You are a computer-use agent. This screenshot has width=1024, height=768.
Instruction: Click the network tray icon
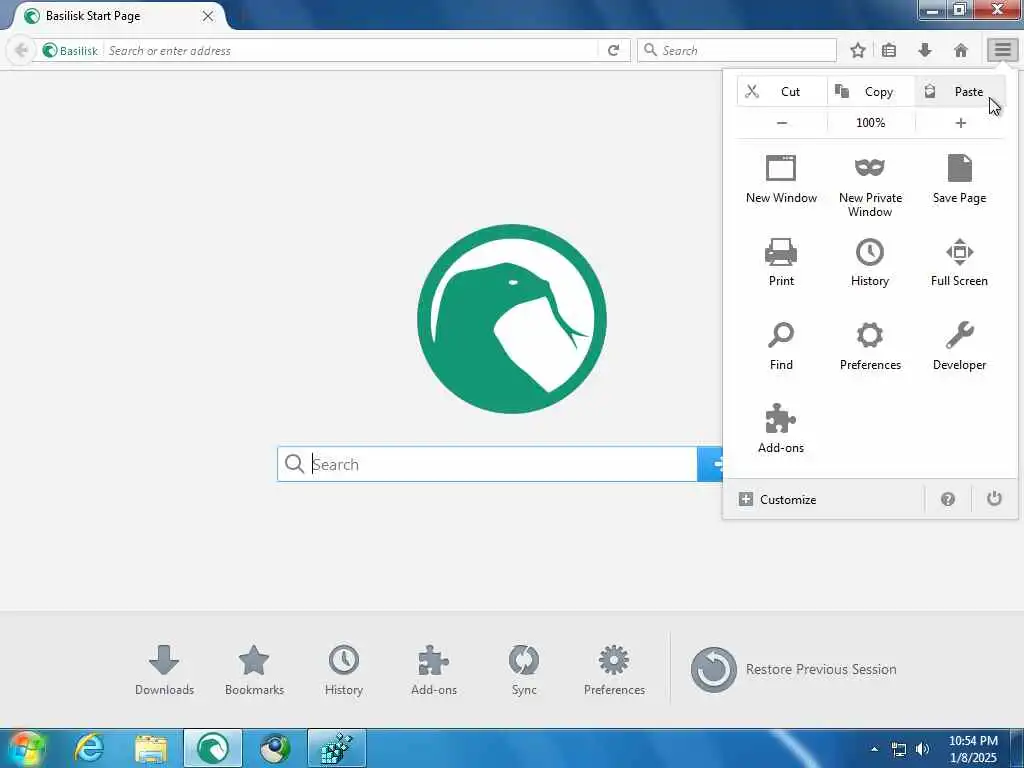[899, 749]
